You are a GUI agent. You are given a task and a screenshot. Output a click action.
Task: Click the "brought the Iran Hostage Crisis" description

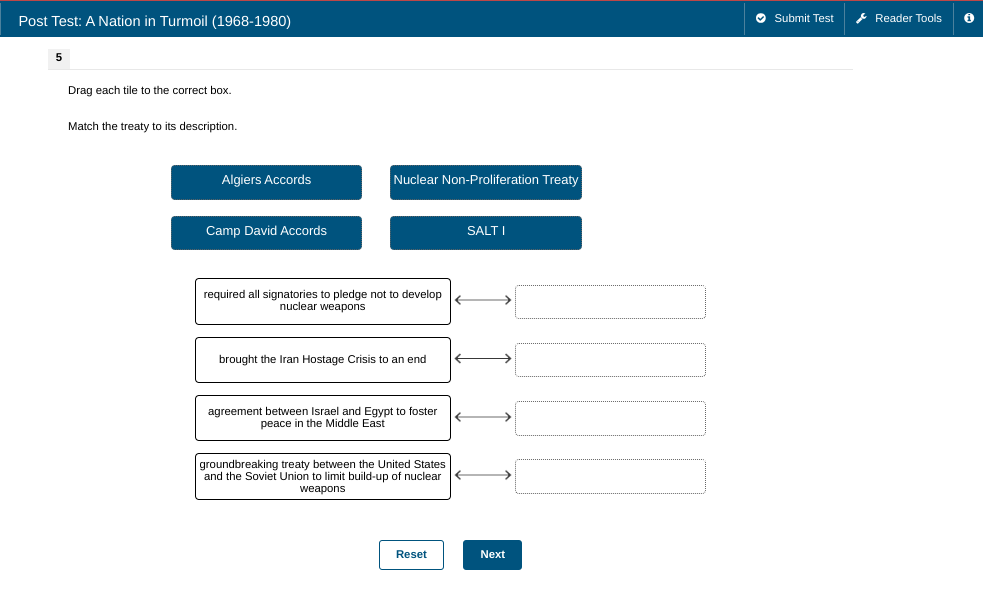322,360
